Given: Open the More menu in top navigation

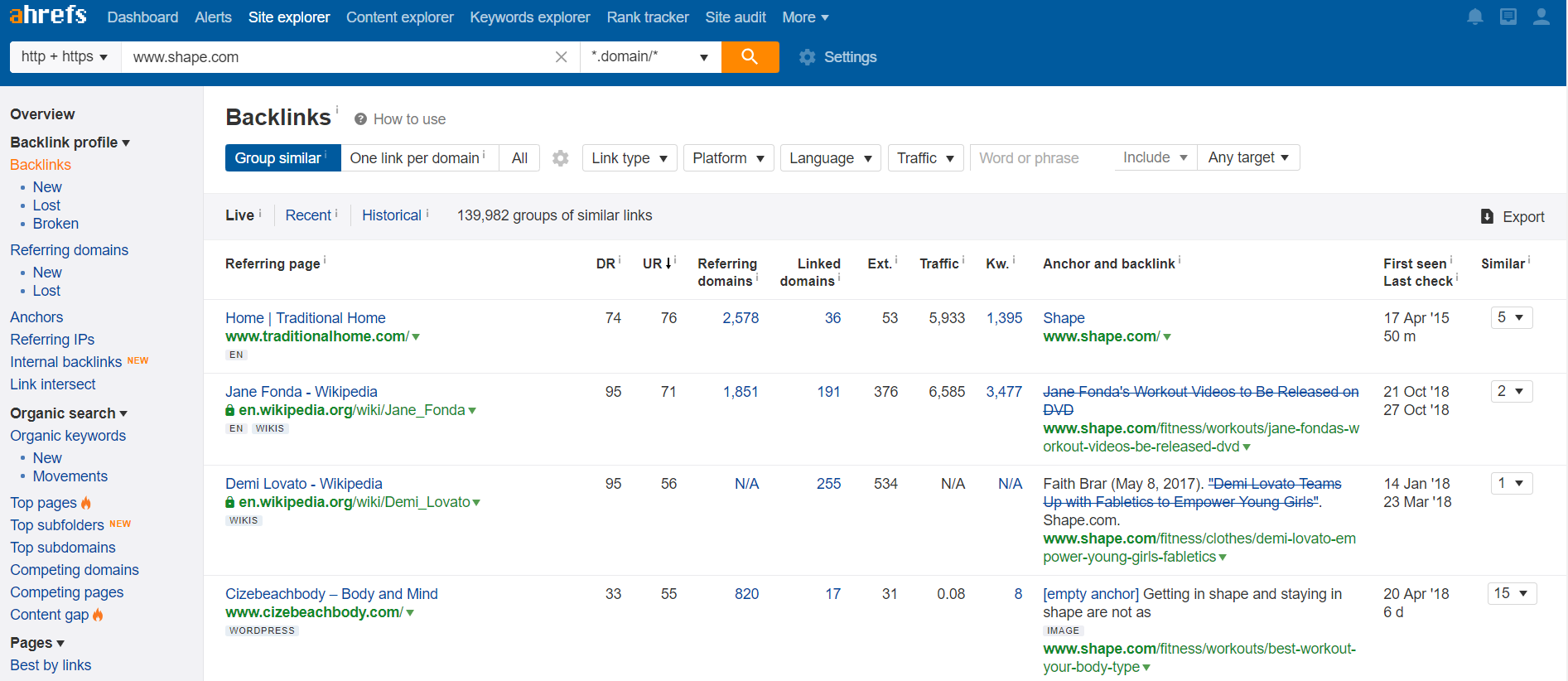Looking at the screenshot, I should (805, 17).
